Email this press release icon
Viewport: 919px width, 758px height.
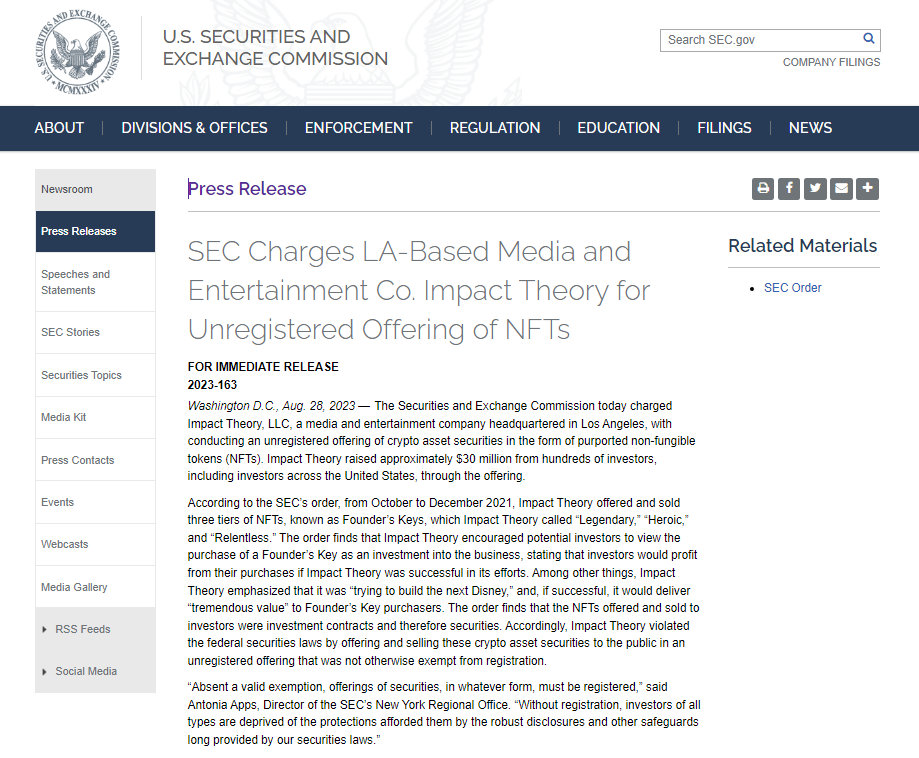[841, 188]
